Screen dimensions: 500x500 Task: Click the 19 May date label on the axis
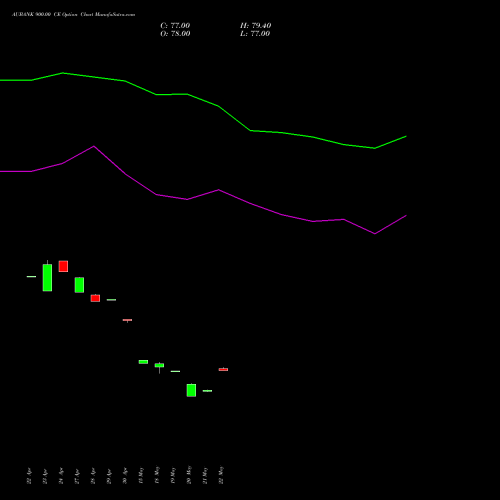point(173,475)
